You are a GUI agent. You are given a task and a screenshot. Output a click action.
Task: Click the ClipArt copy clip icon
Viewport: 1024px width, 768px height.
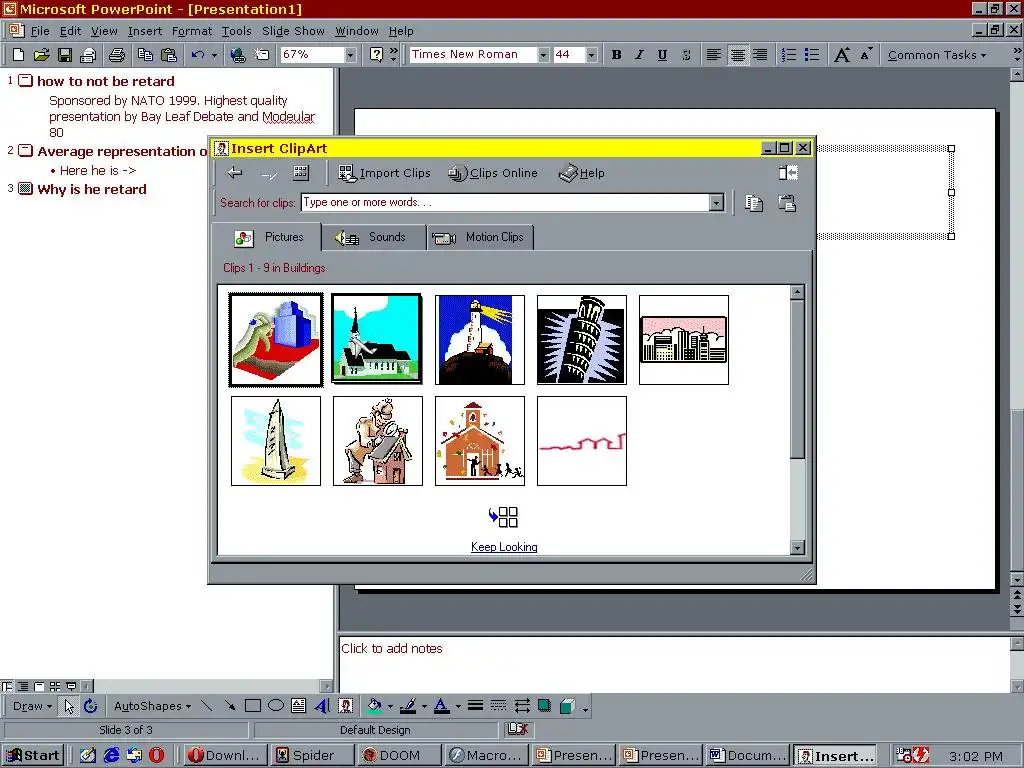coord(754,203)
